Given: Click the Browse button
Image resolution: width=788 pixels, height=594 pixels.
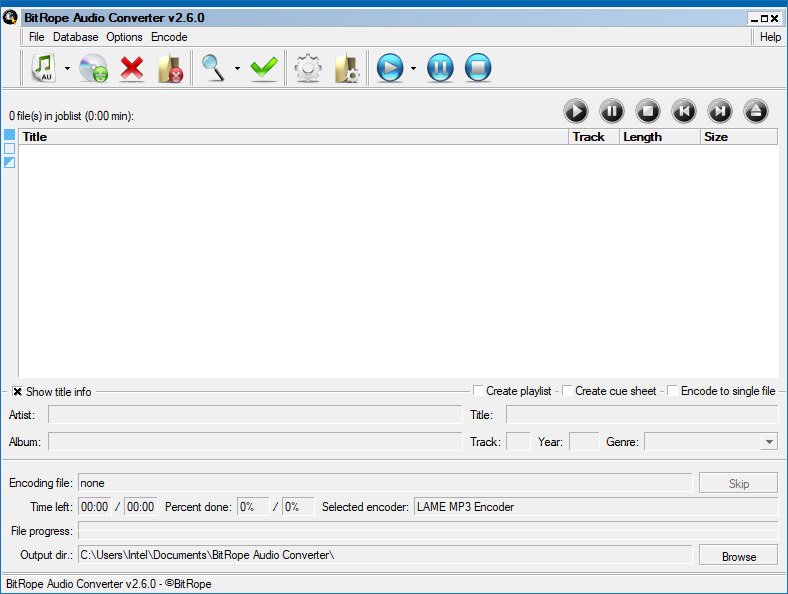Looking at the screenshot, I should point(738,556).
